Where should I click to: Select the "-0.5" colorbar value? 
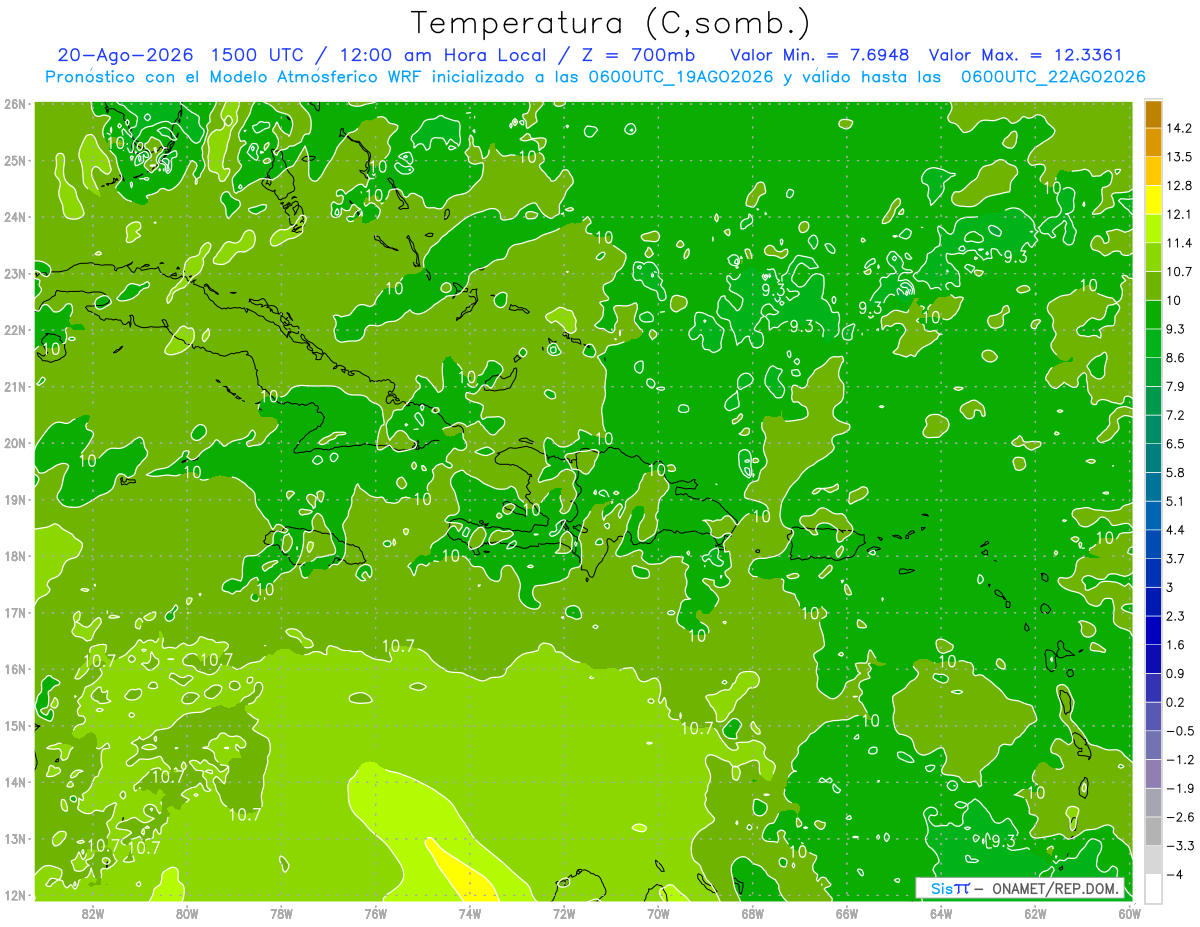[1179, 731]
